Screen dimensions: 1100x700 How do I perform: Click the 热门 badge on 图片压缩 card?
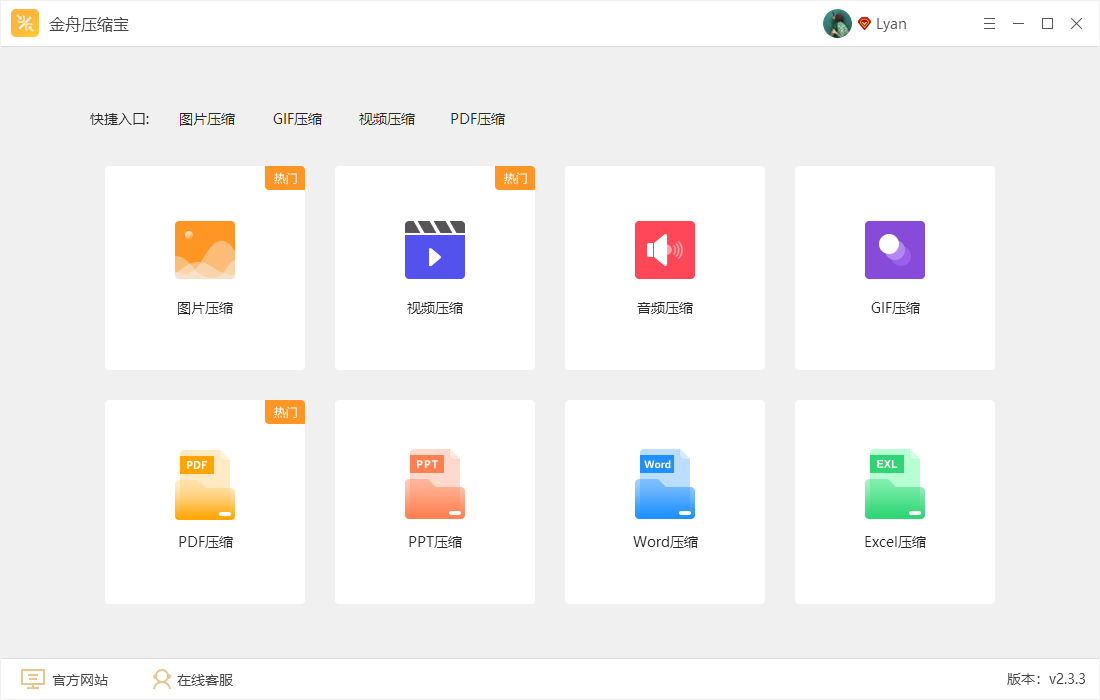[x=285, y=178]
